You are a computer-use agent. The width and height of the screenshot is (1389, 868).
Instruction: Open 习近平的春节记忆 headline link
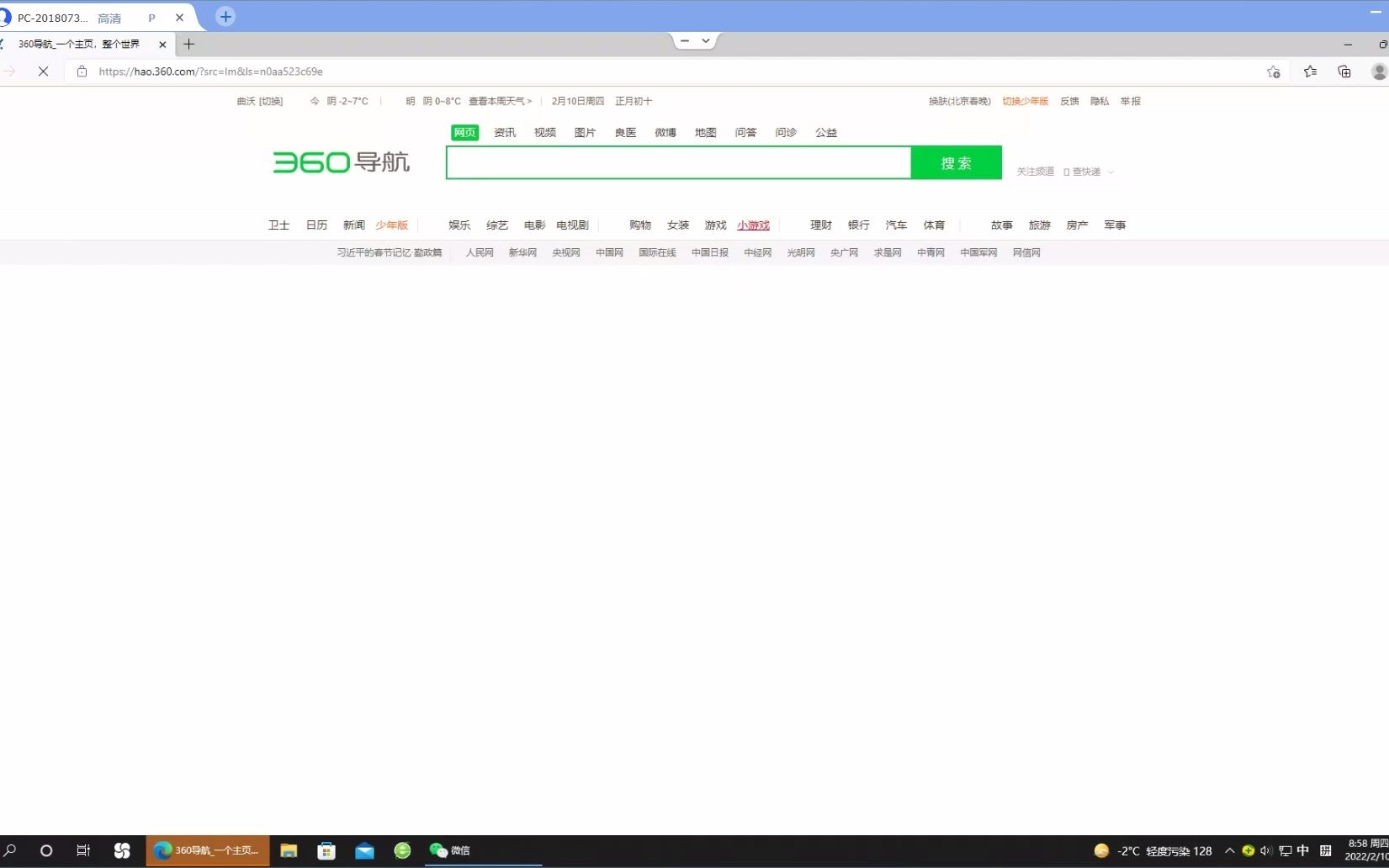(x=389, y=252)
